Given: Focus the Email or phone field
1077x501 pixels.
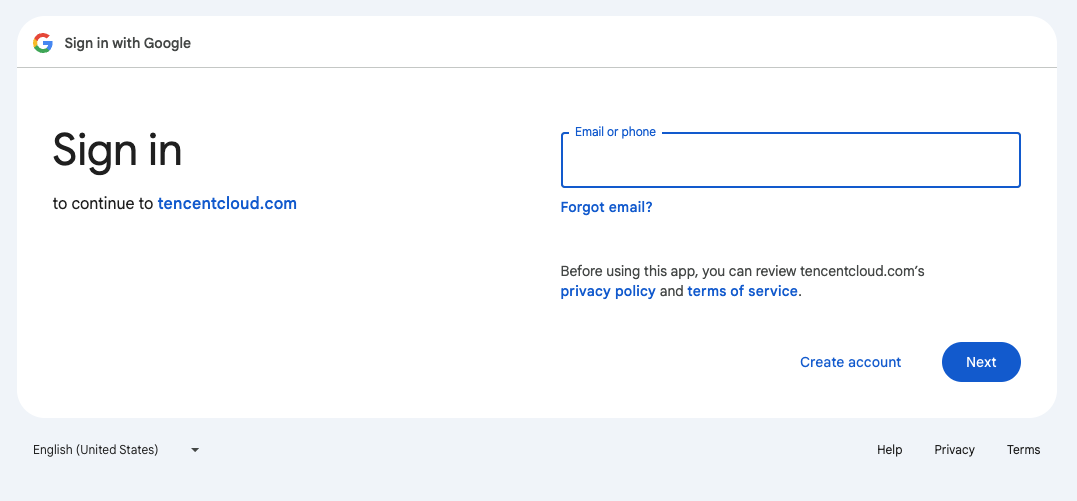Looking at the screenshot, I should point(790,162).
